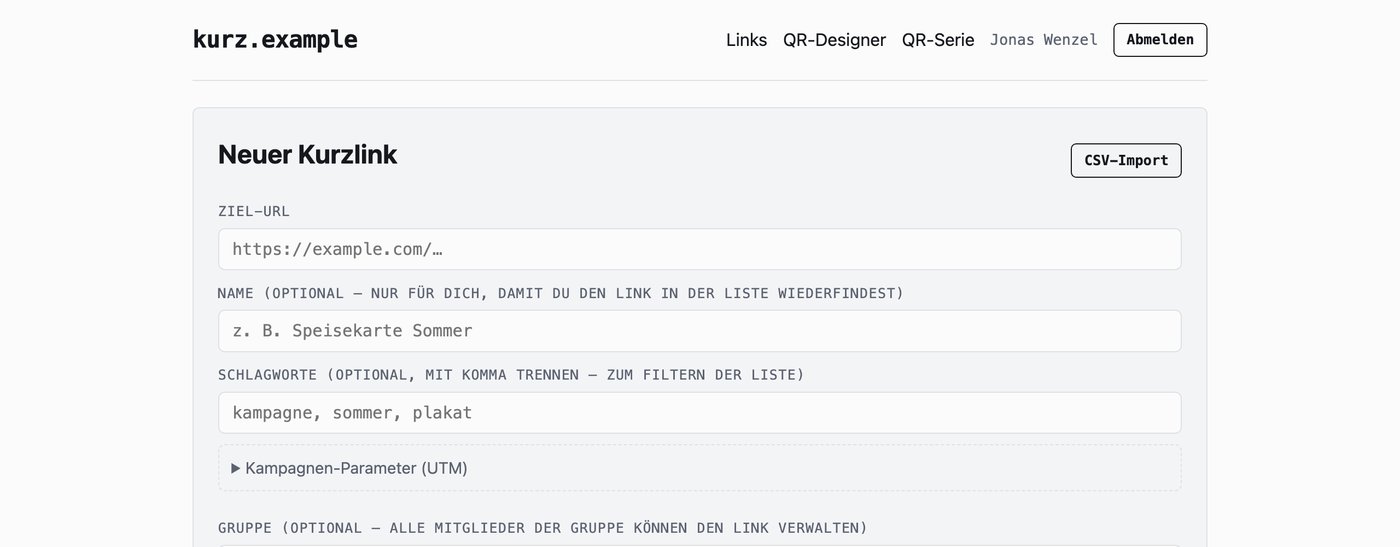Go to the Links page

pos(746,40)
